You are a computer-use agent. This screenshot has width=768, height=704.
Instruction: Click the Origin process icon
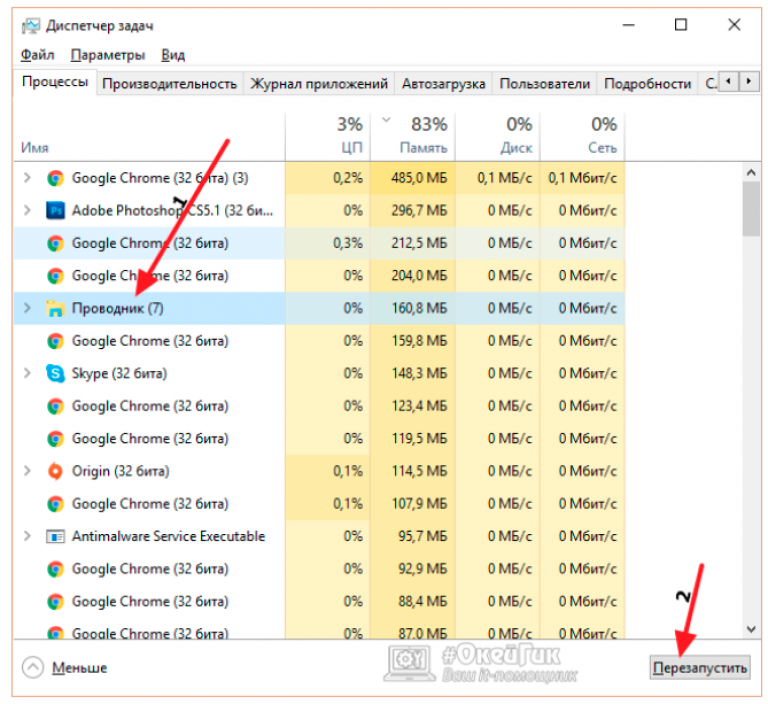pos(55,471)
